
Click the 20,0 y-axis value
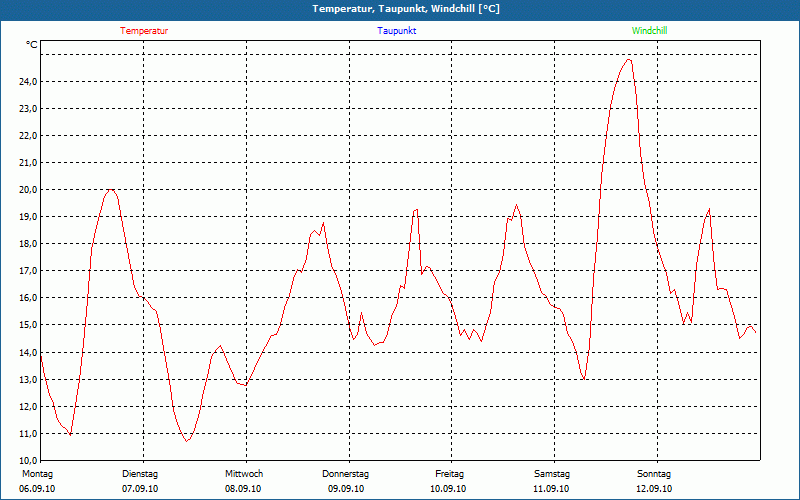tap(28, 190)
